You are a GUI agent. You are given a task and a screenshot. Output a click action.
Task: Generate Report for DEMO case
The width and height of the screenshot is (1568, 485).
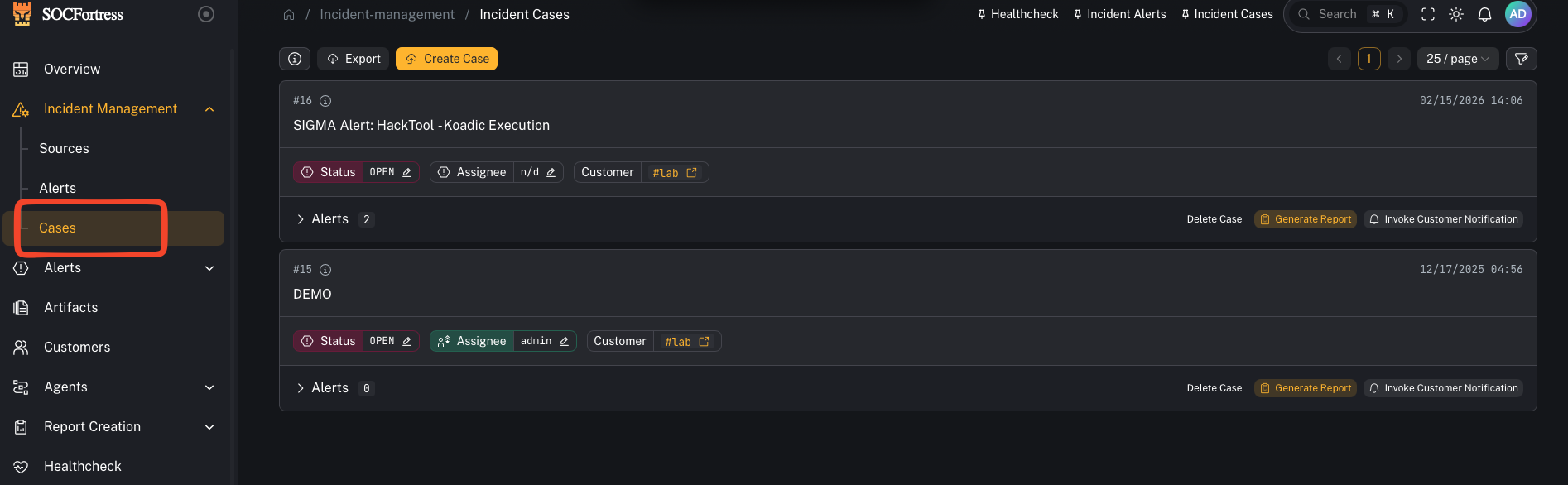coord(1306,388)
